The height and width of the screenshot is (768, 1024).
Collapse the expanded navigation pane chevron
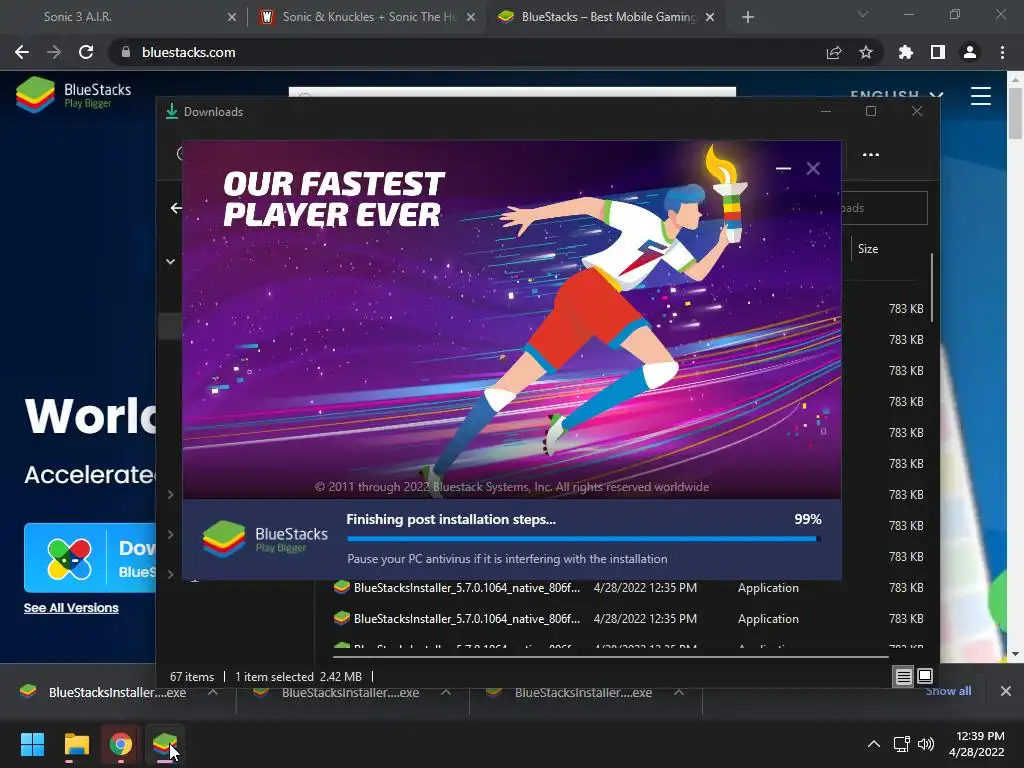point(170,261)
